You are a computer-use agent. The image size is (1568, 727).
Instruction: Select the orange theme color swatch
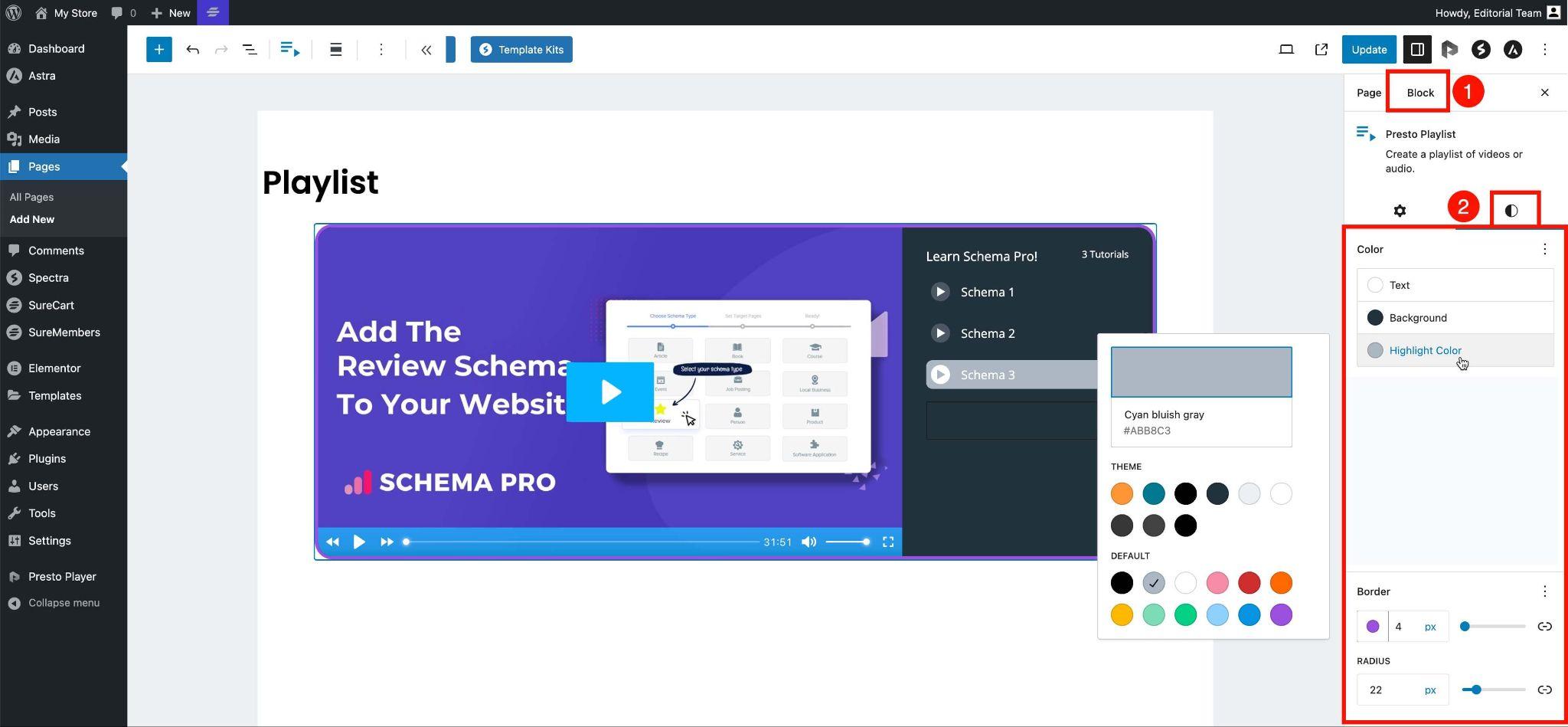pos(1122,494)
